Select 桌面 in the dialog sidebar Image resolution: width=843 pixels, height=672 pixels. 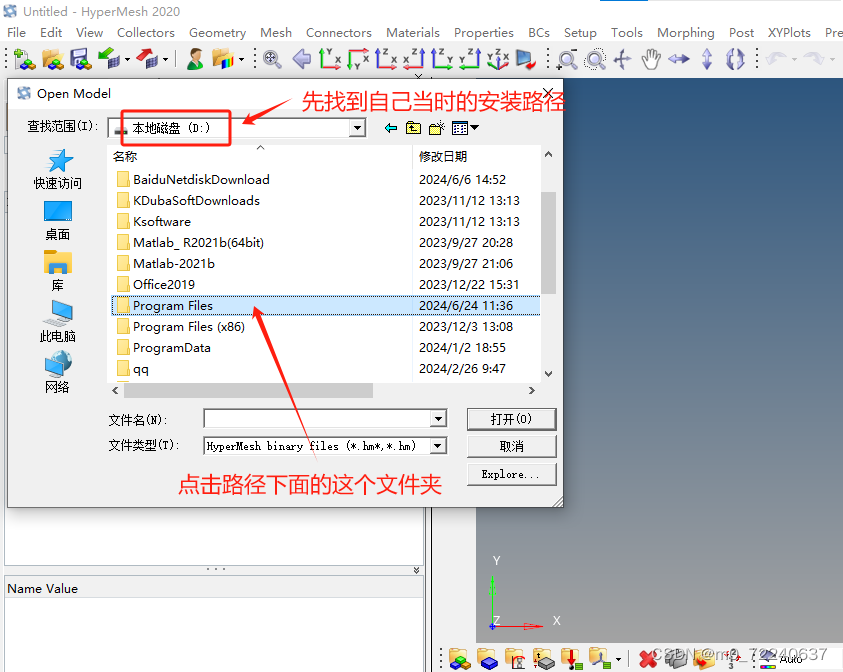coord(57,218)
